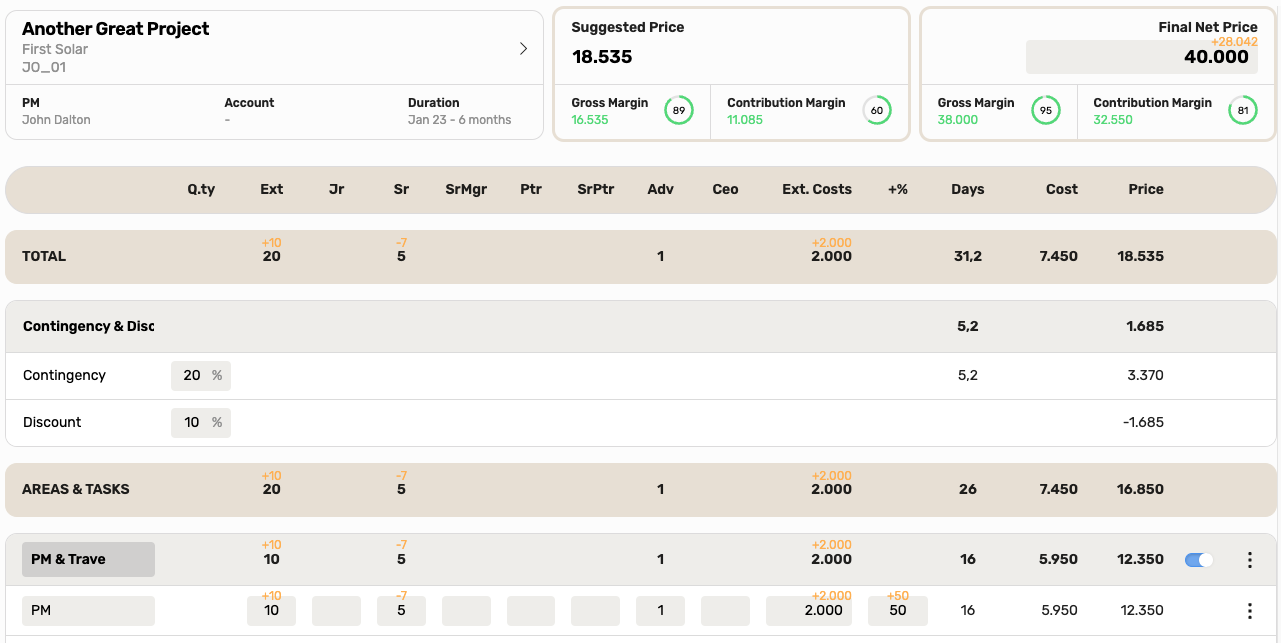Open PM task row three-dot menu
1281x643 pixels.
(1250, 611)
